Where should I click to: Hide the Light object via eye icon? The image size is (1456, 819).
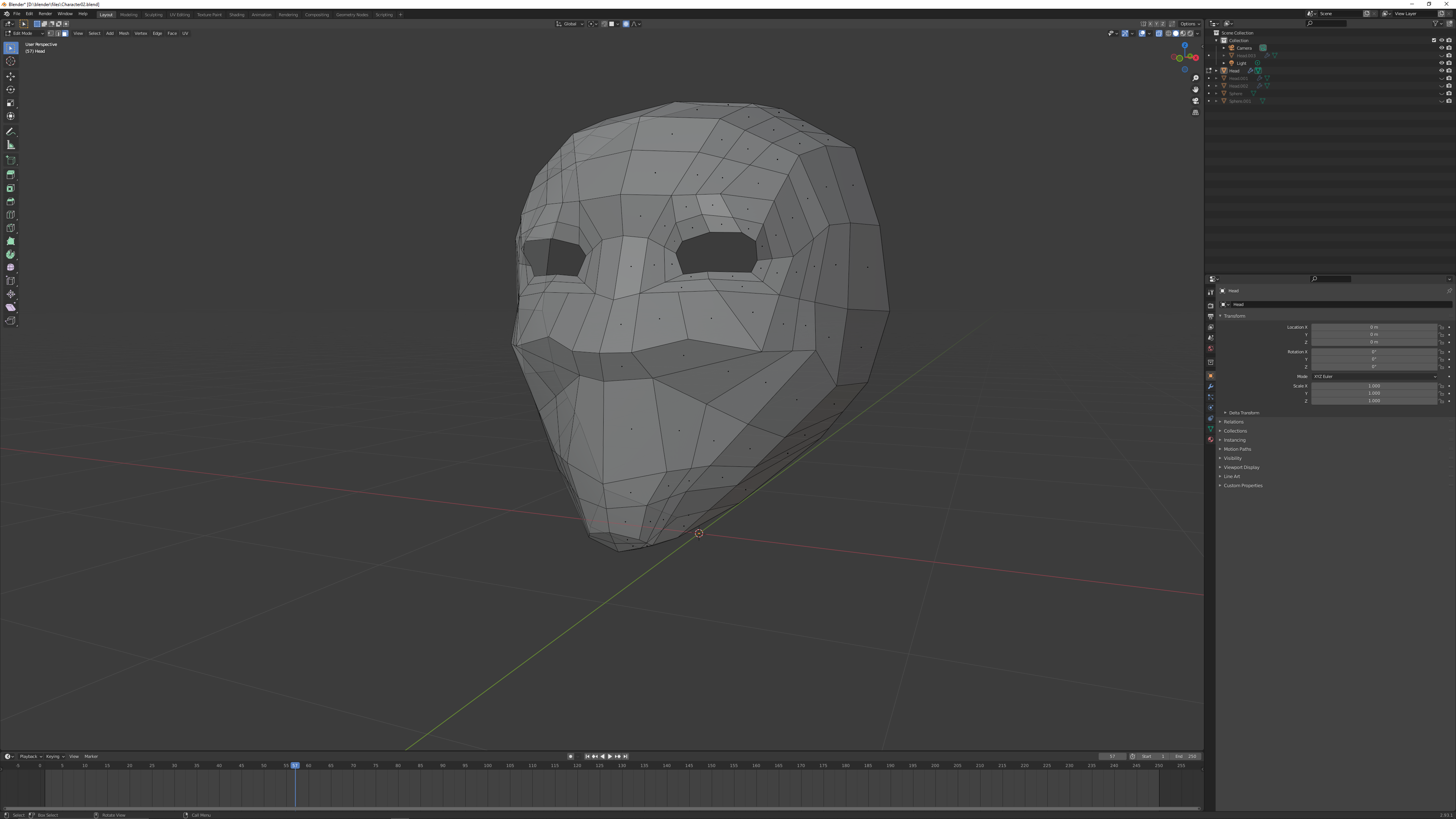click(1441, 63)
